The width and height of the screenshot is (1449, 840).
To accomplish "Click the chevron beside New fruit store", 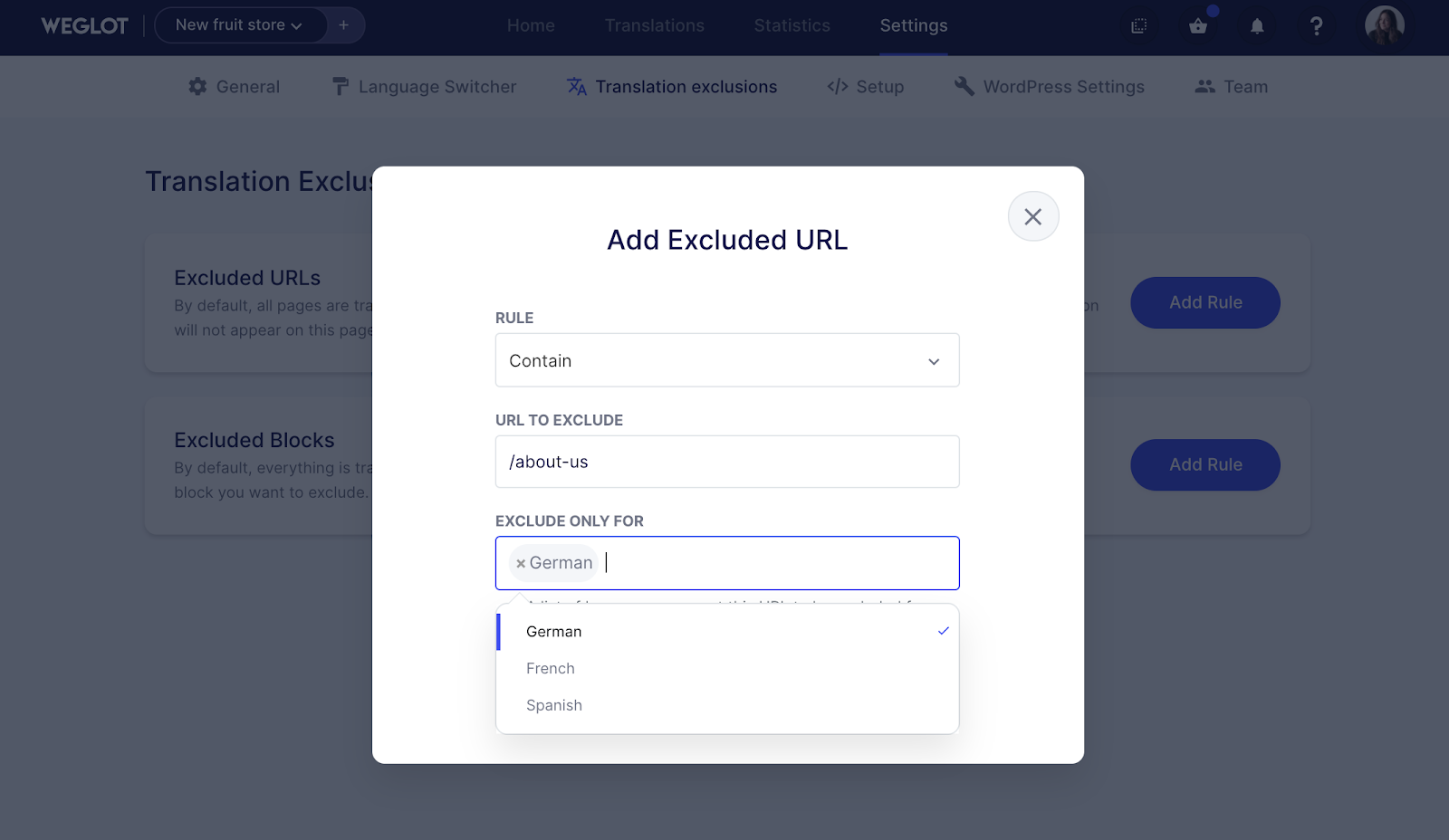I will pyautogui.click(x=296, y=26).
